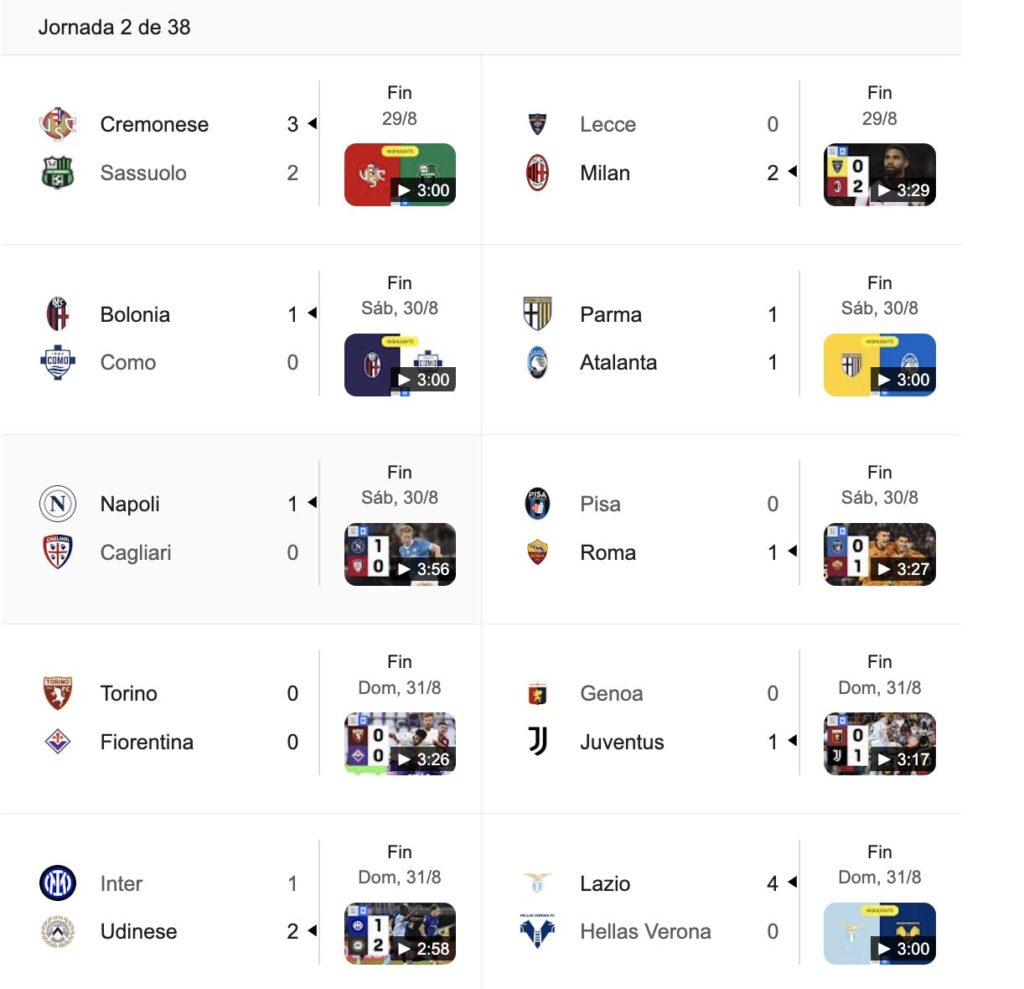Open the Torino vs Fiorentina highlights thumbnail

(x=400, y=744)
